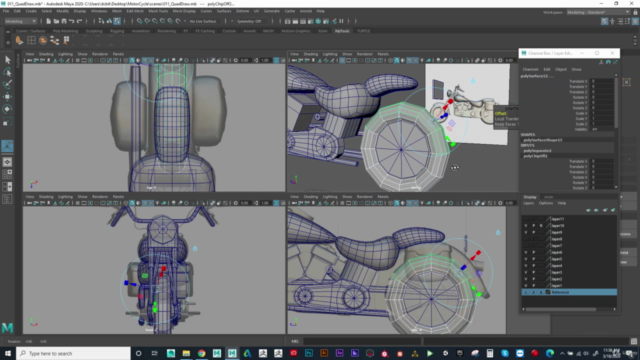The height and width of the screenshot is (360, 640).
Task: Click first layer-move icon in Layer Editor
Action: [x=588, y=210]
